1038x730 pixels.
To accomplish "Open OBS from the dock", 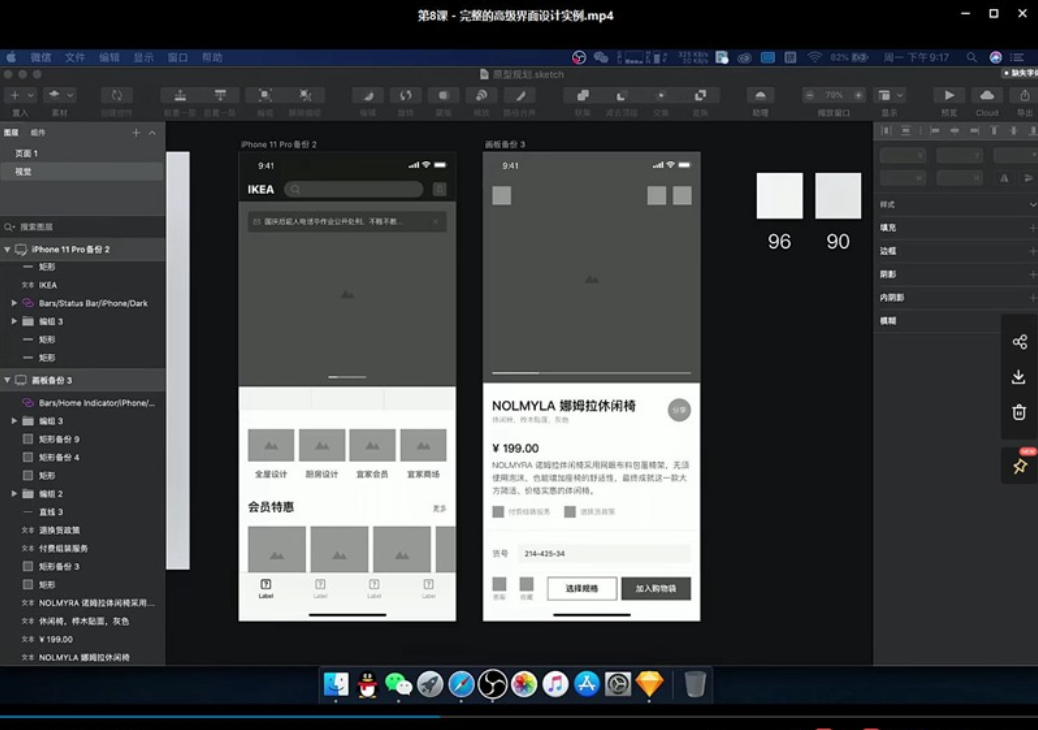I will coord(493,684).
